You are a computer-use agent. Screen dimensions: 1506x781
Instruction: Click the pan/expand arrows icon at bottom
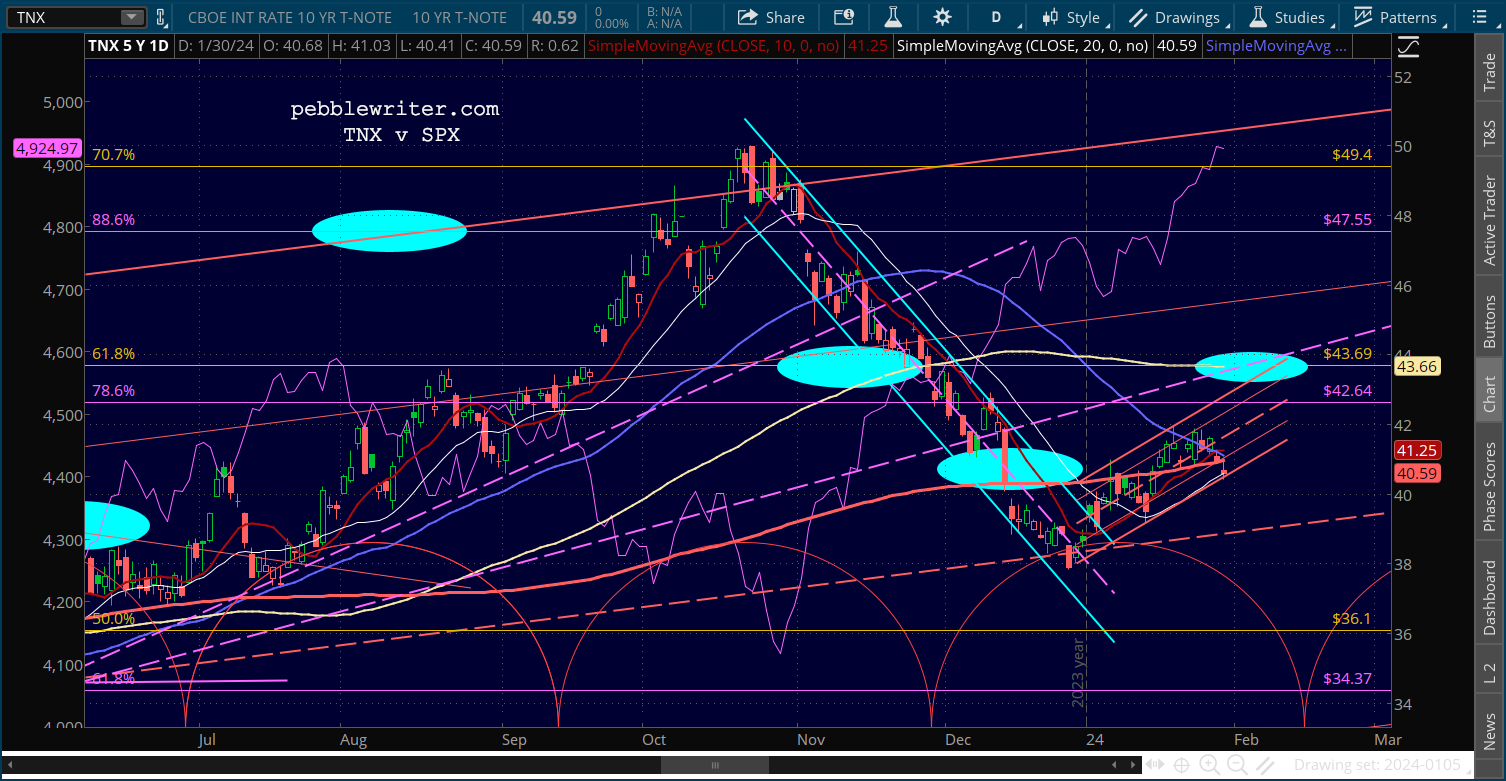coord(1157,766)
